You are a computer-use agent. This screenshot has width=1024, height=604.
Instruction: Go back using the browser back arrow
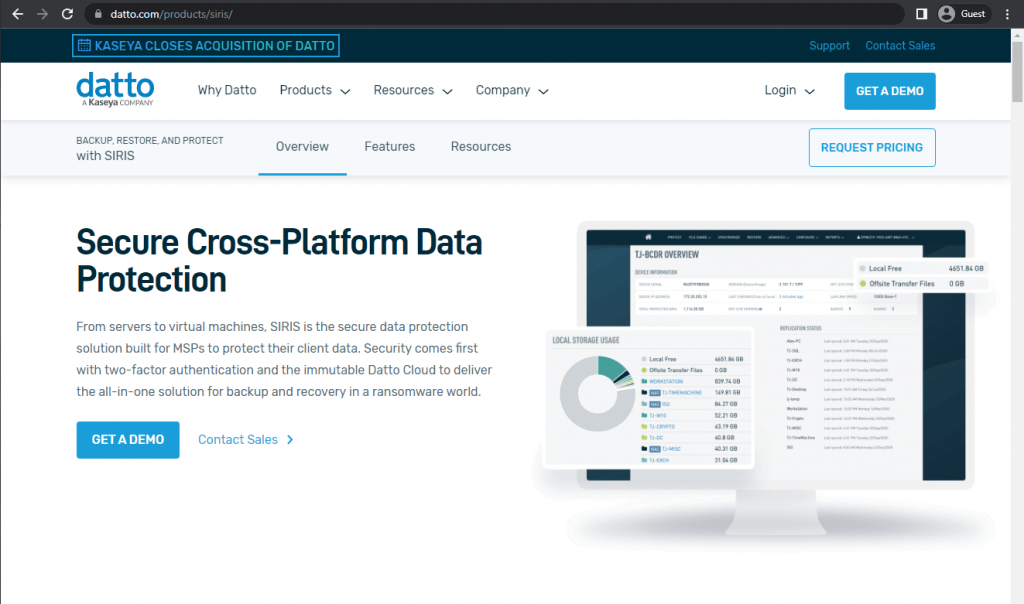coord(18,14)
